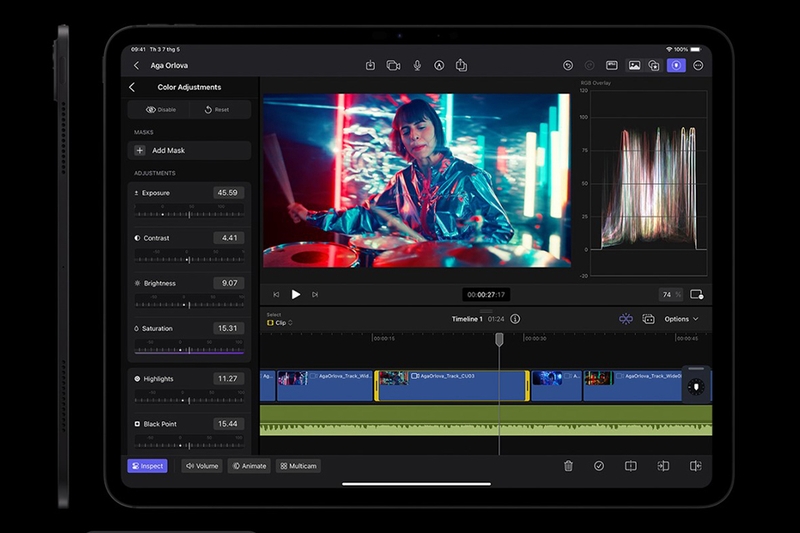This screenshot has width=800, height=533.
Task: Tap the microphone voiceover icon
Action: coord(416,65)
